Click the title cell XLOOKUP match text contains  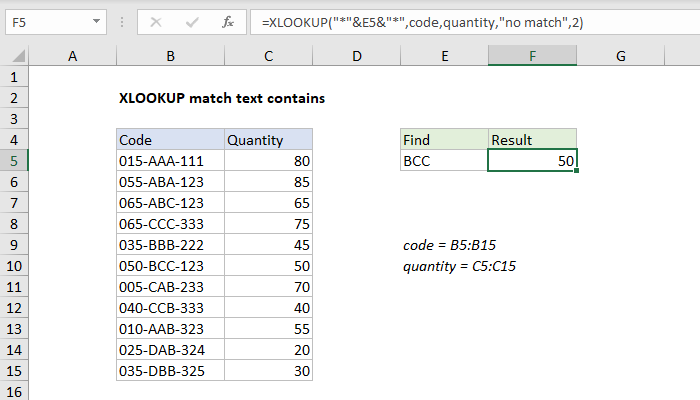[x=221, y=98]
